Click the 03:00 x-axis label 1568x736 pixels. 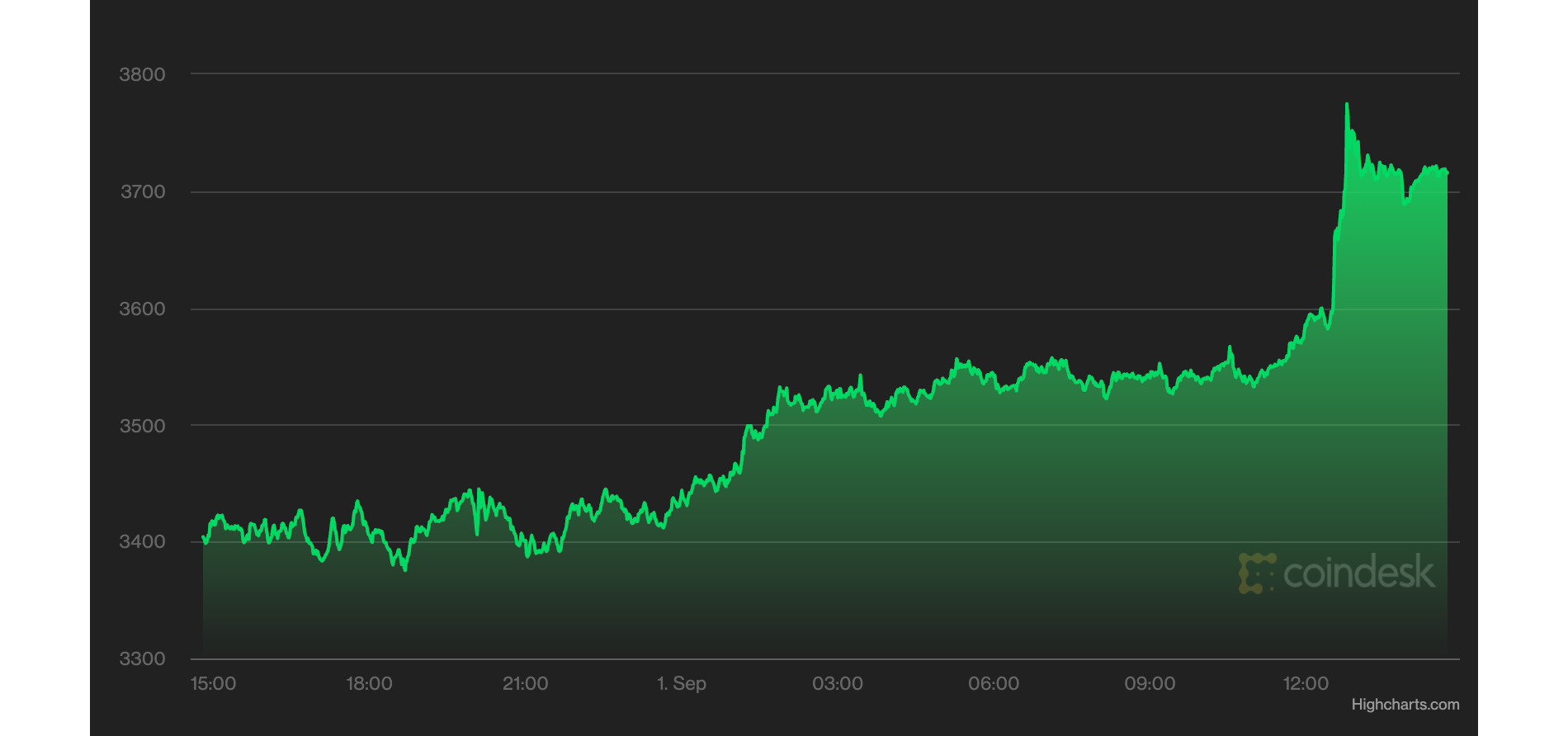837,683
